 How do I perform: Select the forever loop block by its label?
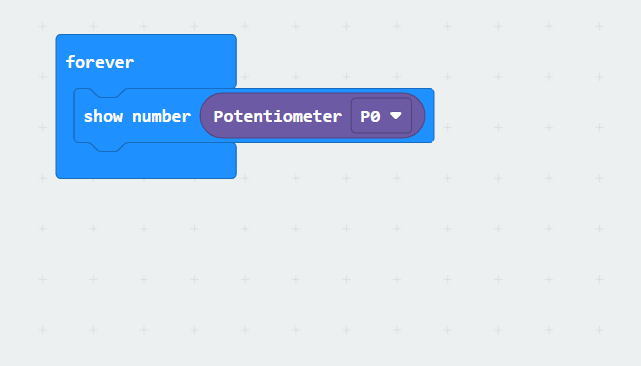[x=100, y=63]
